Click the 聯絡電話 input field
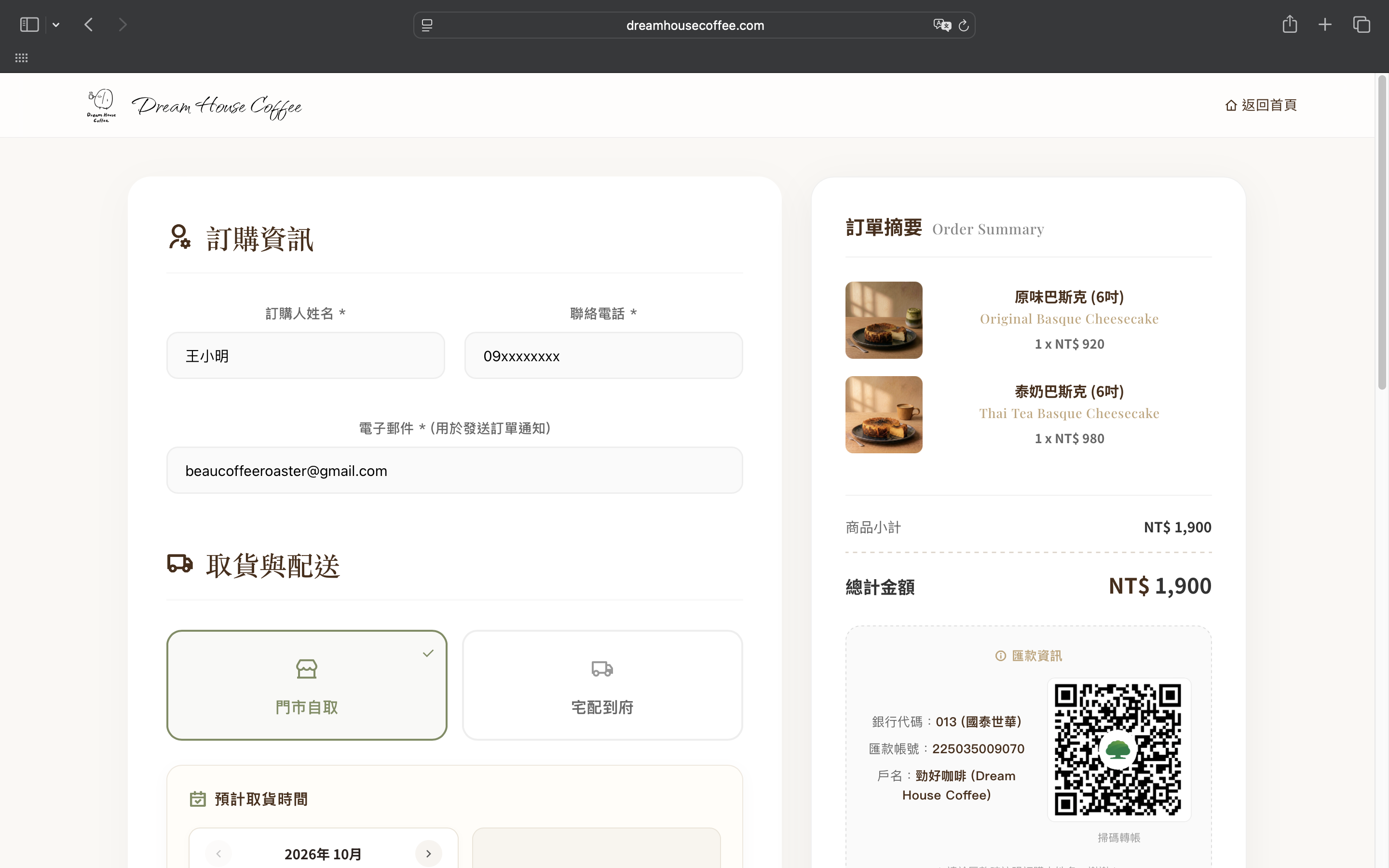Viewport: 1389px width, 868px height. click(603, 356)
